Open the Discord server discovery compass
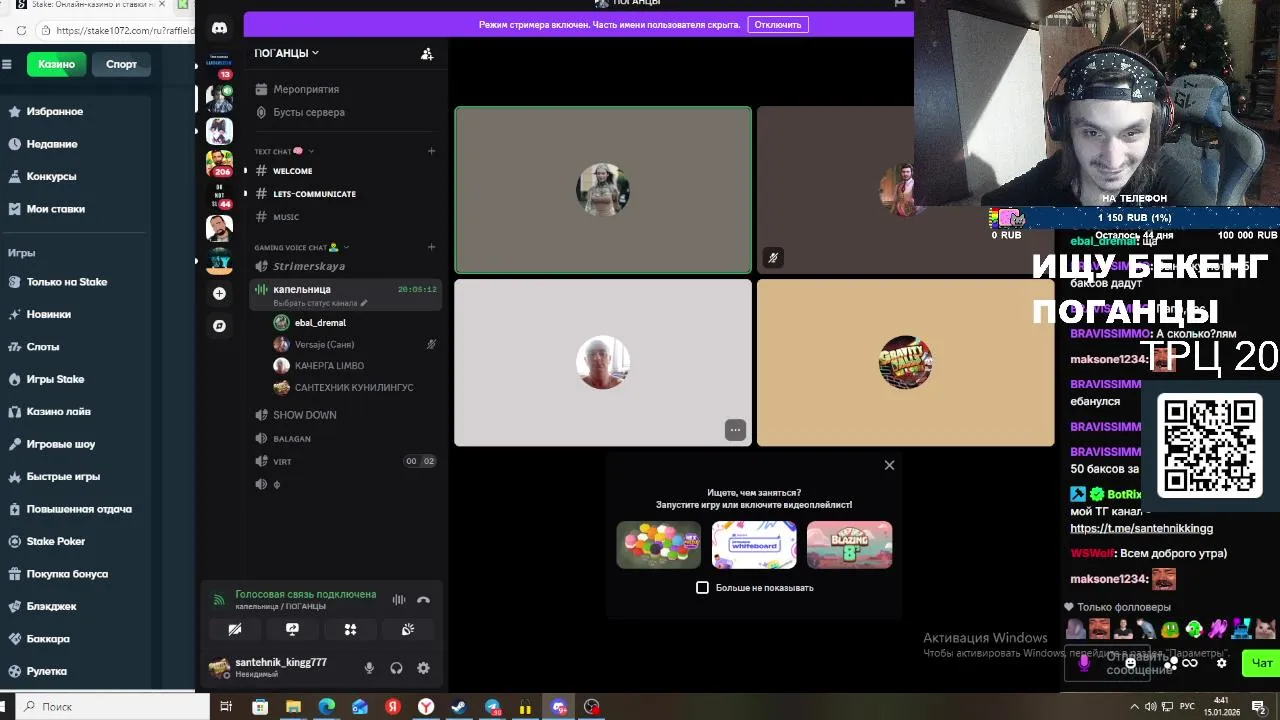The height and width of the screenshot is (720, 1280). click(x=219, y=326)
